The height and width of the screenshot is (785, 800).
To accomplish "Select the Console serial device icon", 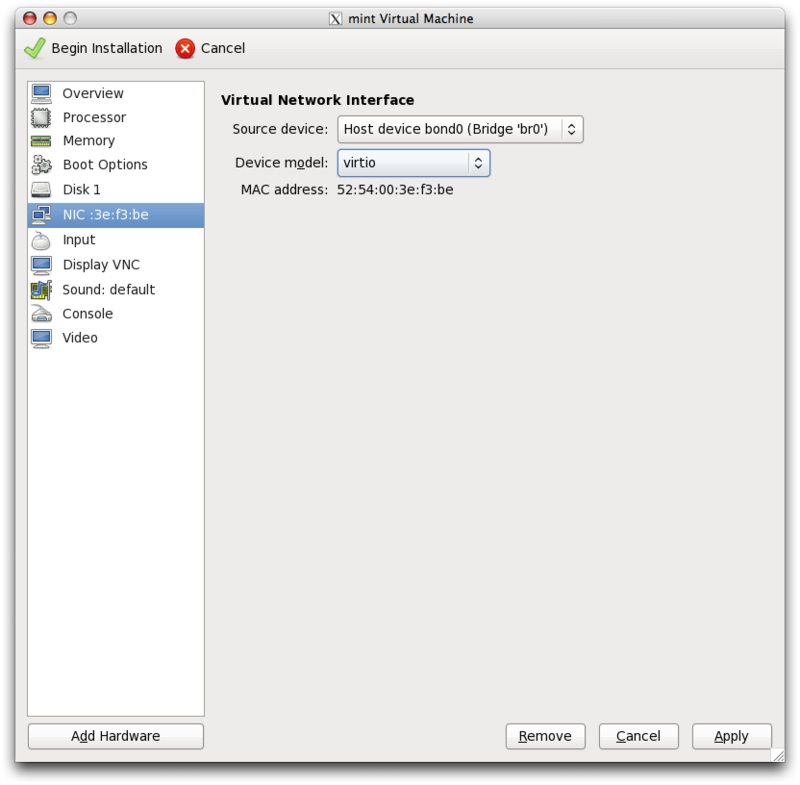I will tap(41, 313).
